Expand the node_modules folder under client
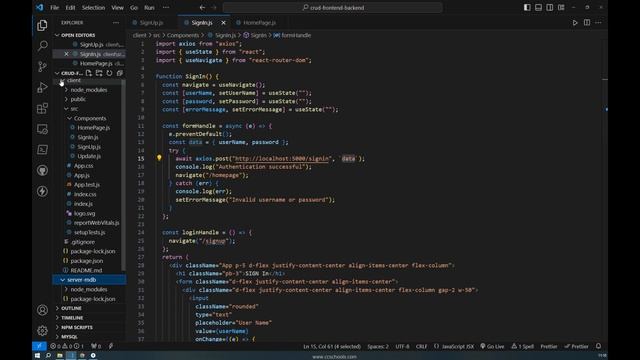 tap(89, 90)
